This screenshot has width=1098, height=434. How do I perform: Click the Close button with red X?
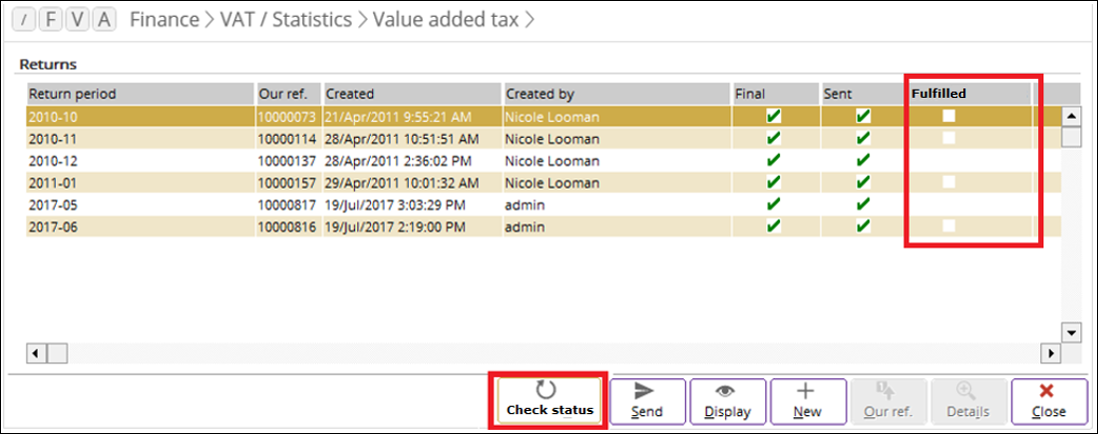click(1048, 401)
